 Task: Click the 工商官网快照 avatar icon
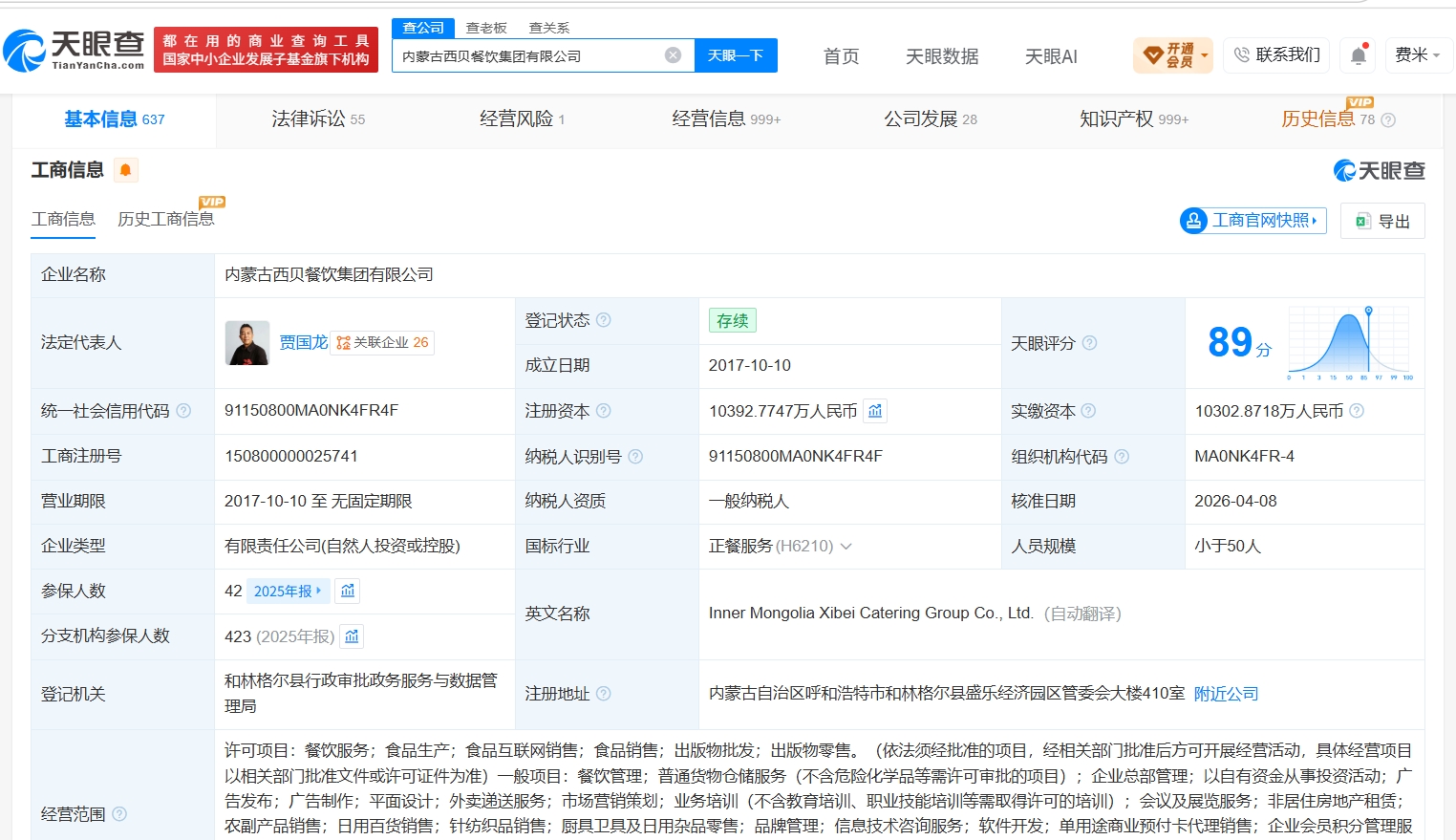click(1193, 221)
